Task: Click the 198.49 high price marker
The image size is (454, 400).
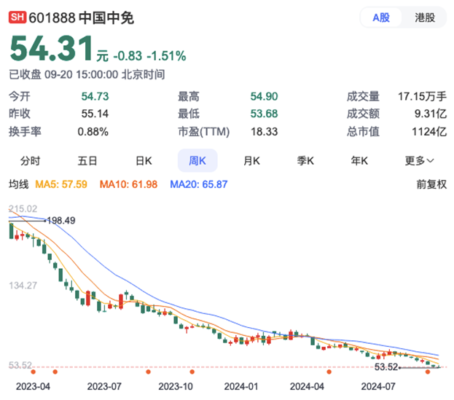Action: pyautogui.click(x=61, y=220)
